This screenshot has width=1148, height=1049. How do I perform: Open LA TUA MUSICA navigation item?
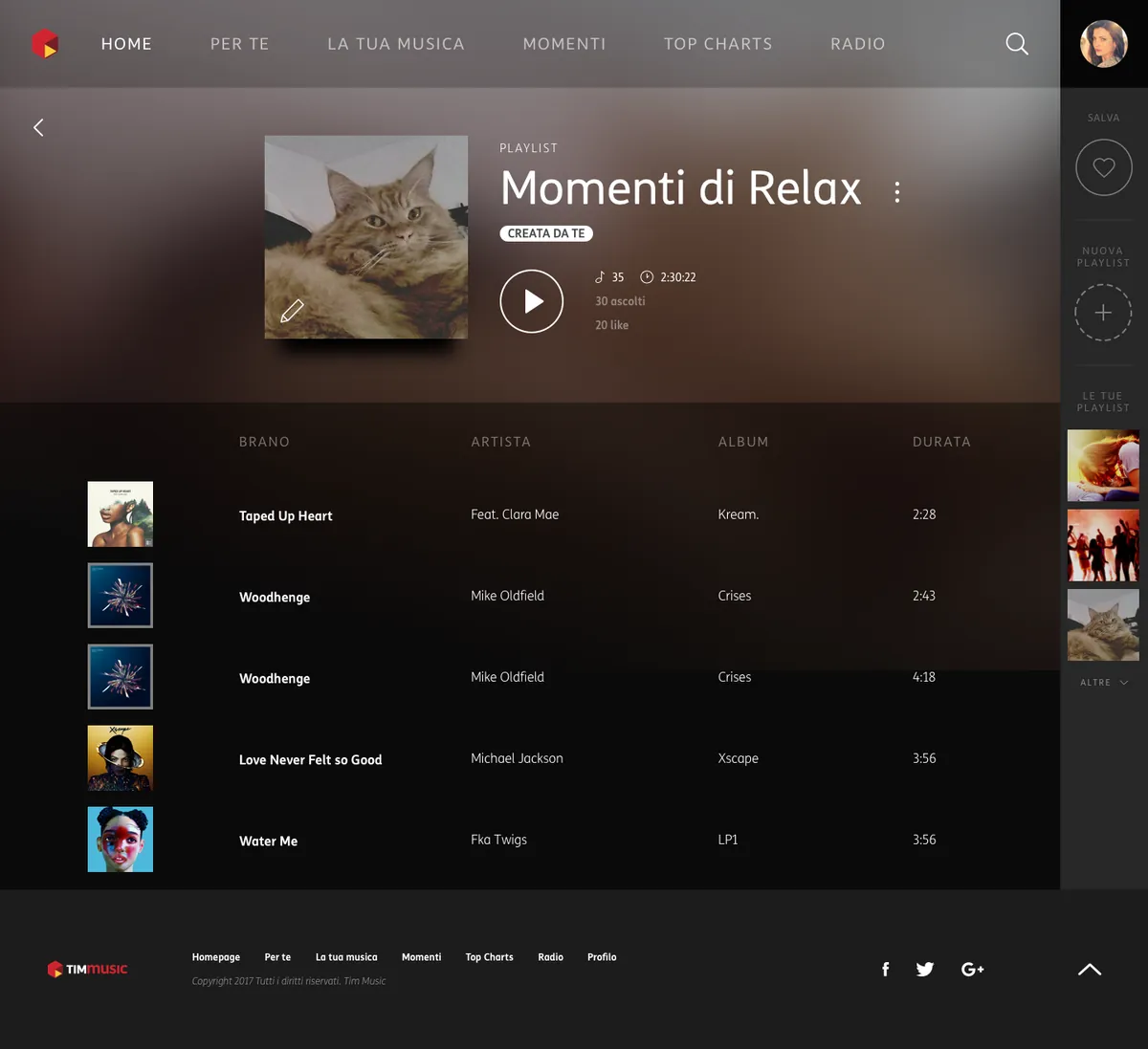[x=396, y=44]
